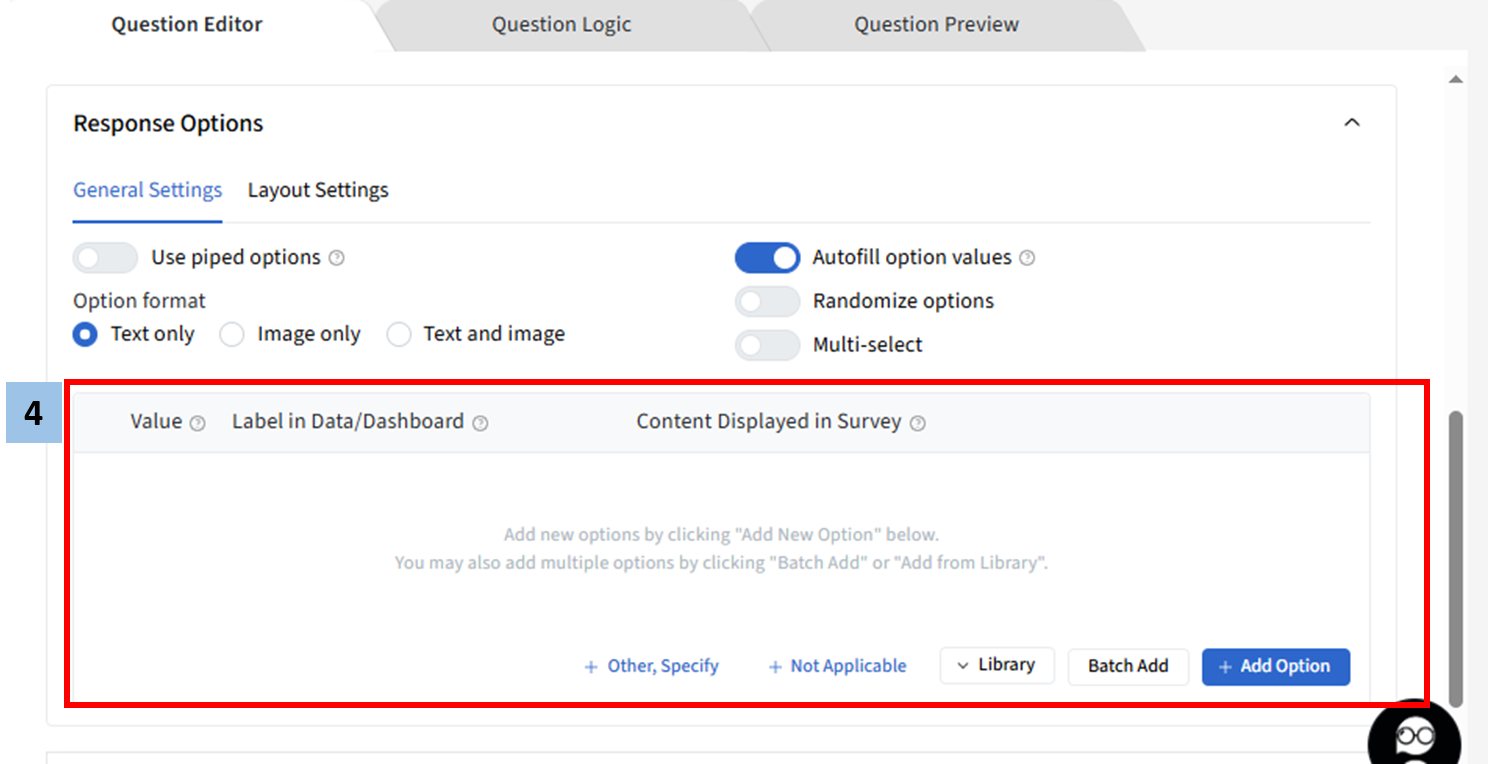The width and height of the screenshot is (1488, 764).
Task: Click the Batch Add button
Action: (x=1128, y=666)
